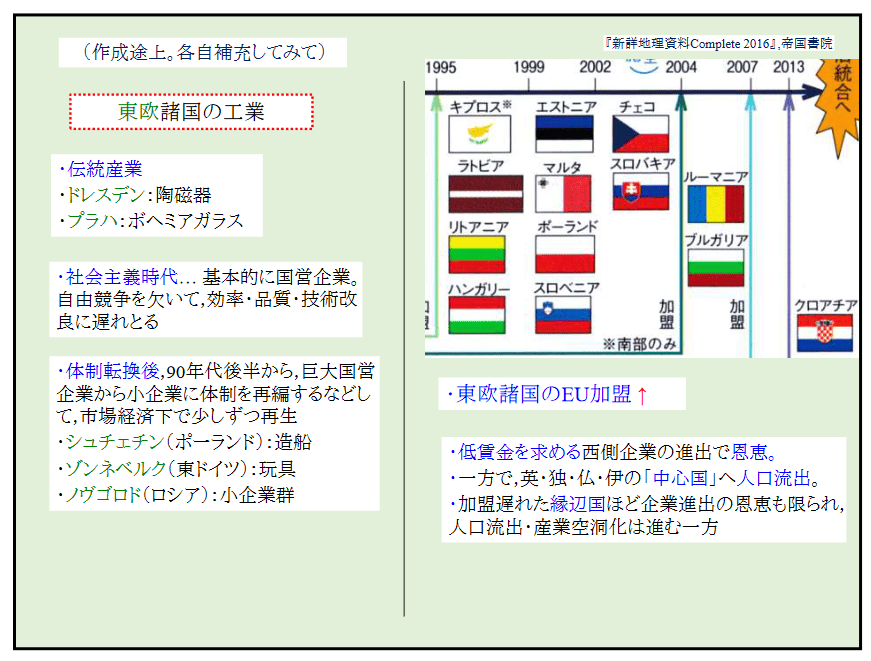
Task: Select the Poland (ポーランド) flag
Action: click(564, 254)
